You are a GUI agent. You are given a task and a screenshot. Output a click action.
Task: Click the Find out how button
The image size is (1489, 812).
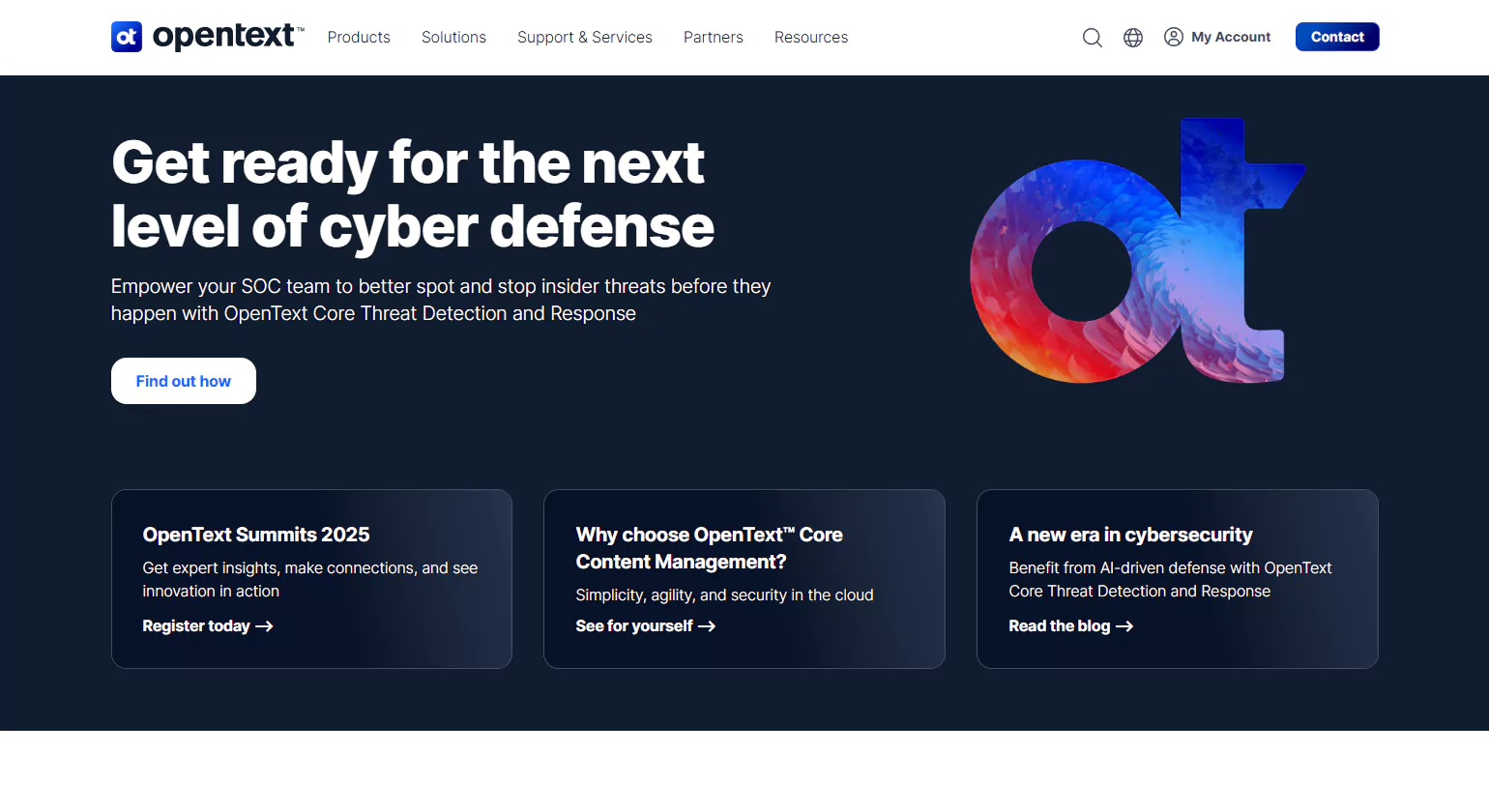click(183, 380)
